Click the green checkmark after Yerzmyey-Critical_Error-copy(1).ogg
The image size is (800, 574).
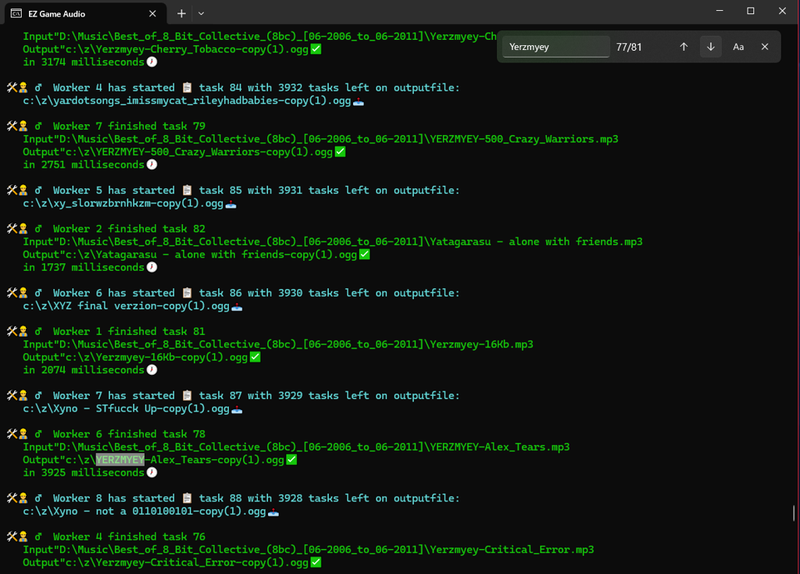(316, 562)
